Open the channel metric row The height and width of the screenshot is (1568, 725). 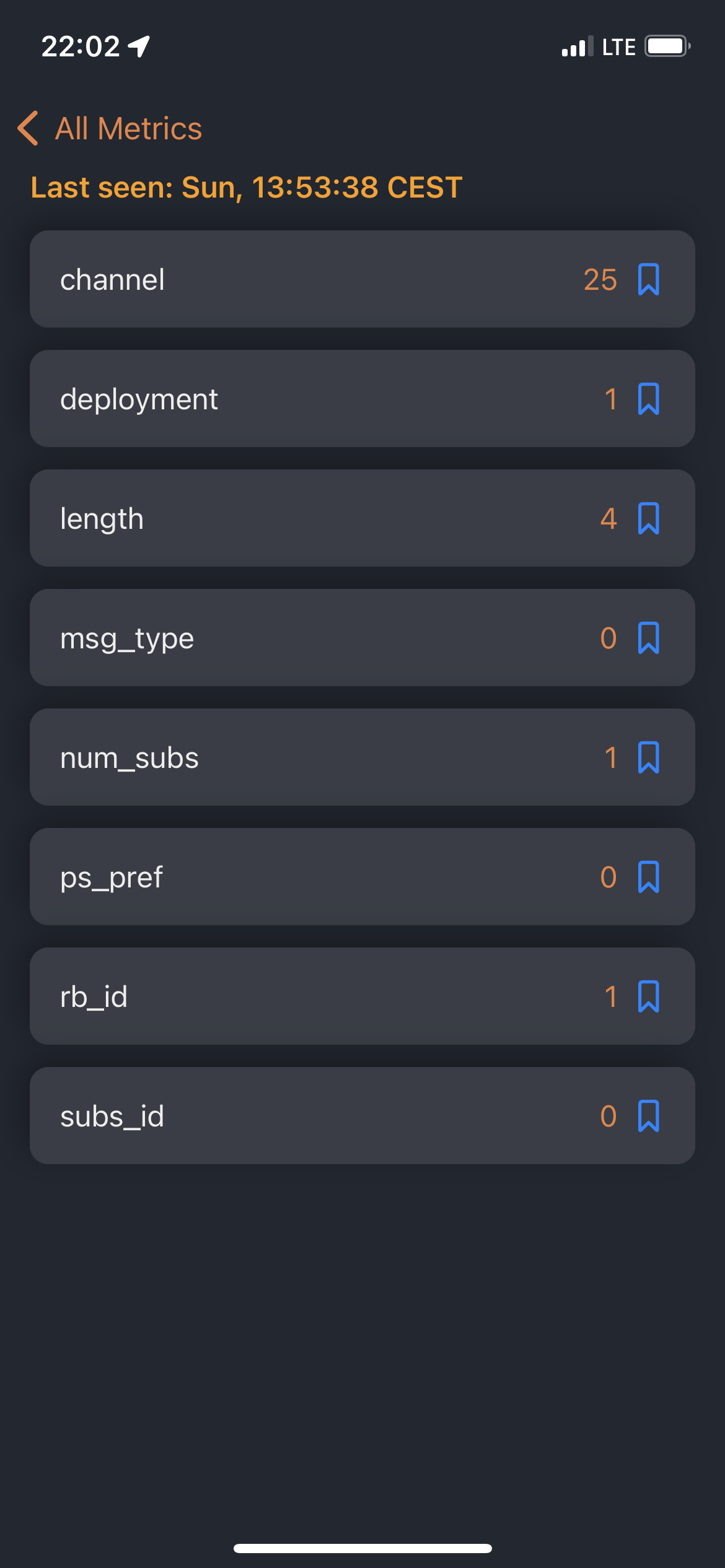[362, 279]
